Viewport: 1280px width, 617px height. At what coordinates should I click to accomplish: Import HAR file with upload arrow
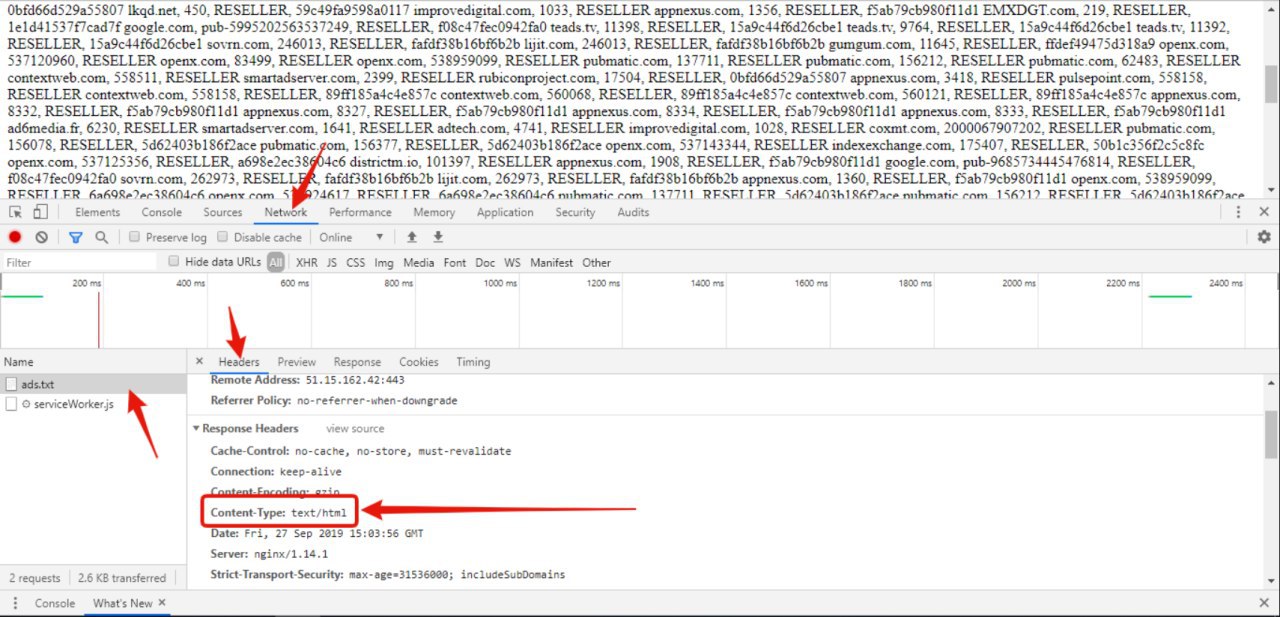pyautogui.click(x=411, y=237)
